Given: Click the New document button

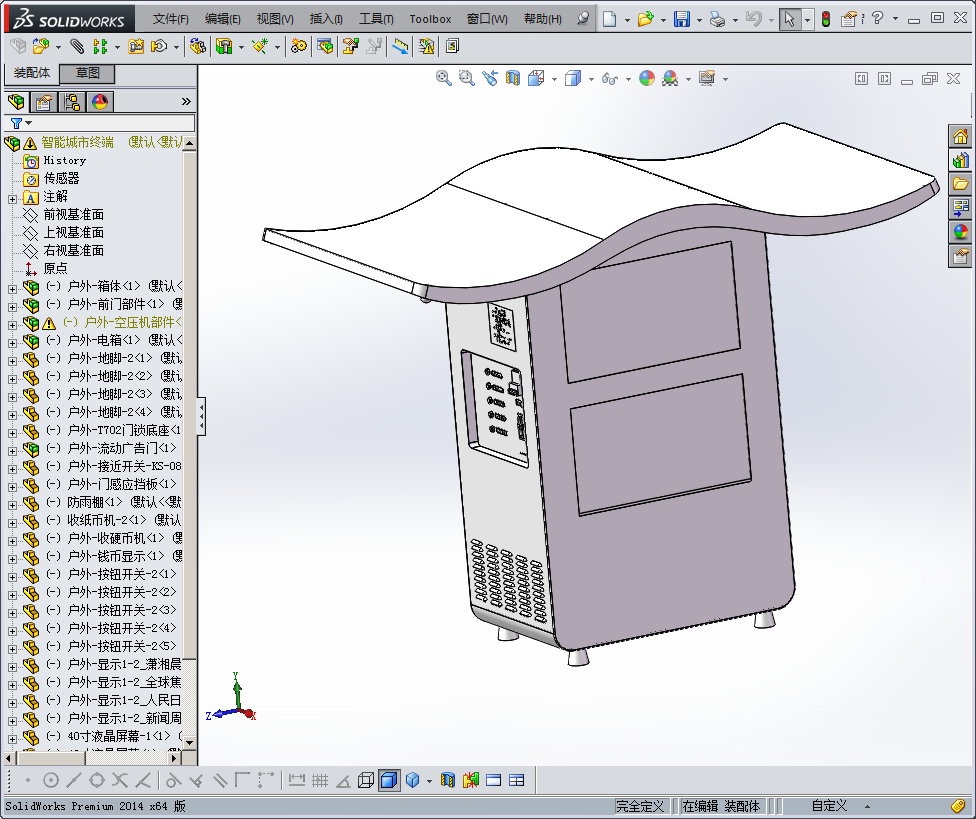Looking at the screenshot, I should [609, 19].
